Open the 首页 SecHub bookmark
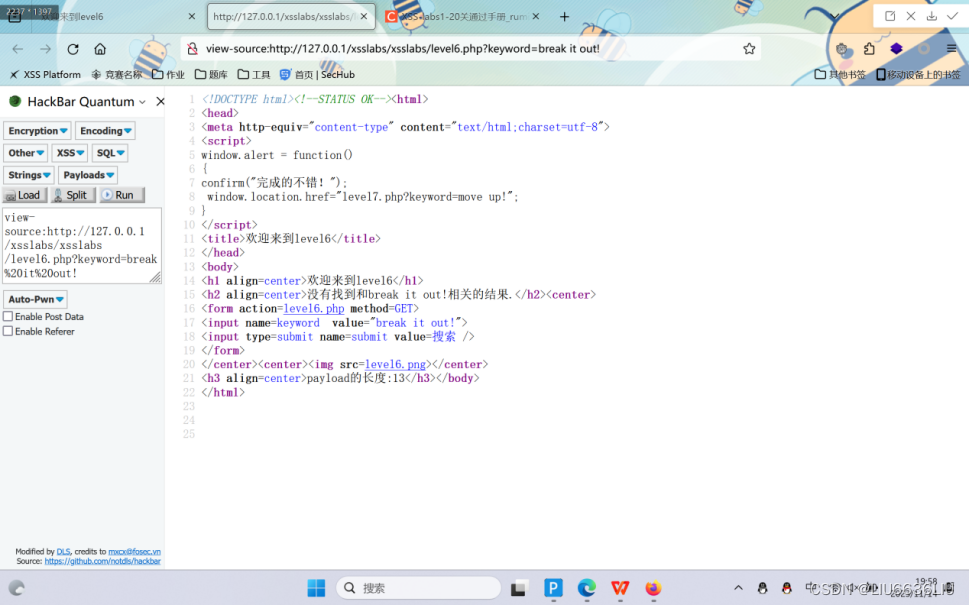The width and height of the screenshot is (969, 605). tap(317, 75)
